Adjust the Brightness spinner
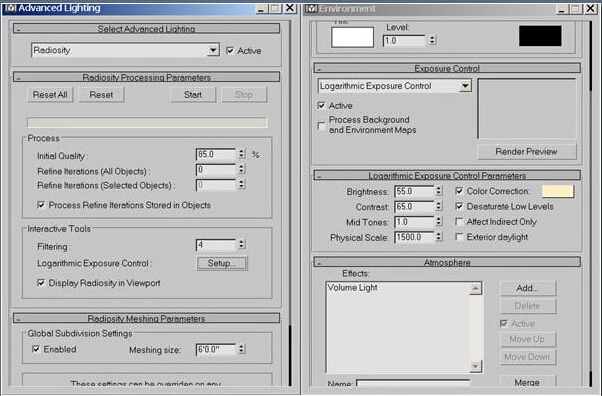 439,191
